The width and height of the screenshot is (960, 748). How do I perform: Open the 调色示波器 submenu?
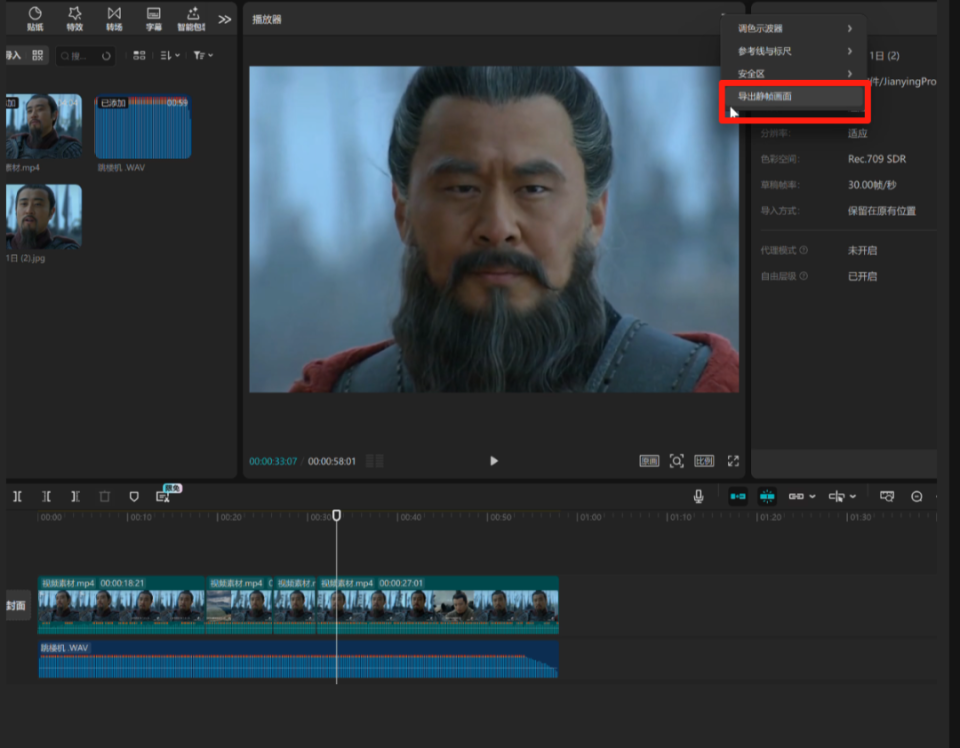tap(794, 29)
